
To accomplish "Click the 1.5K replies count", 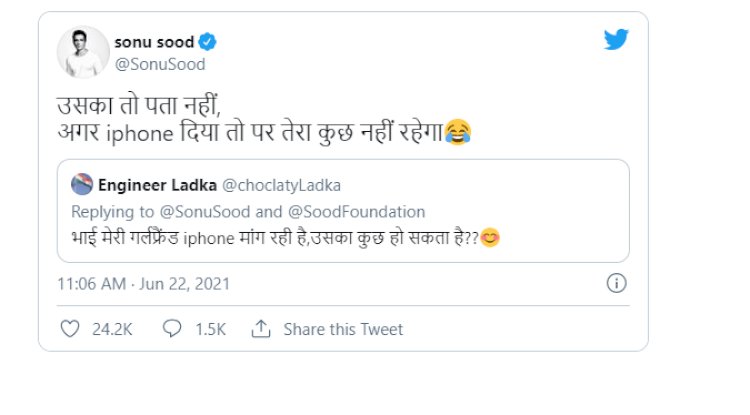I will coord(208,329).
